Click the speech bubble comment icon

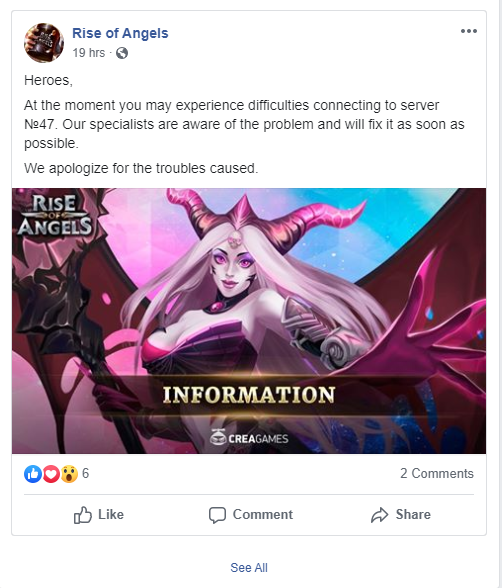pos(217,515)
